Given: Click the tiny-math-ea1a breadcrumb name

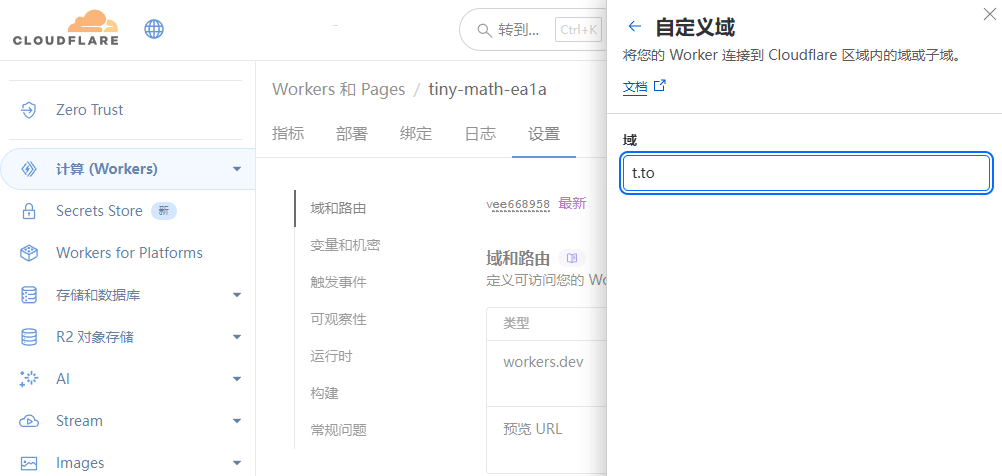Looking at the screenshot, I should 488,89.
